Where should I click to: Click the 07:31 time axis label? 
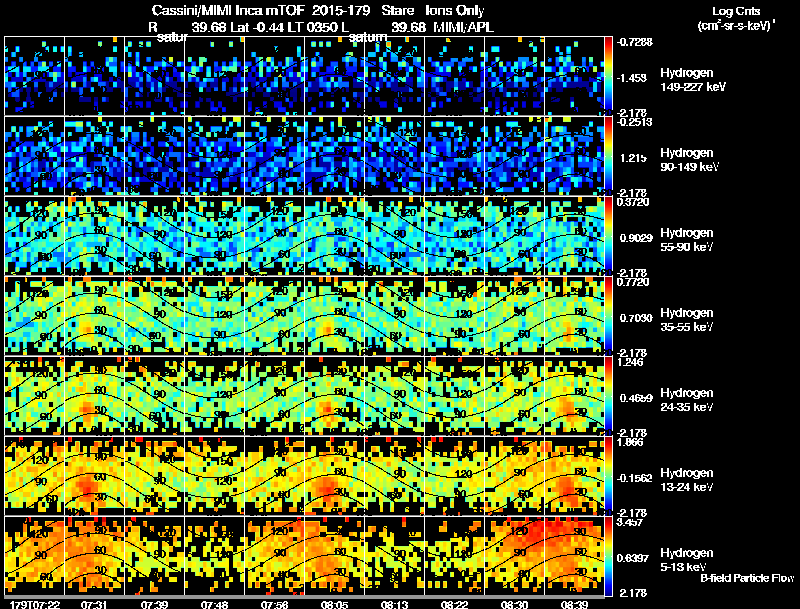(x=94, y=604)
